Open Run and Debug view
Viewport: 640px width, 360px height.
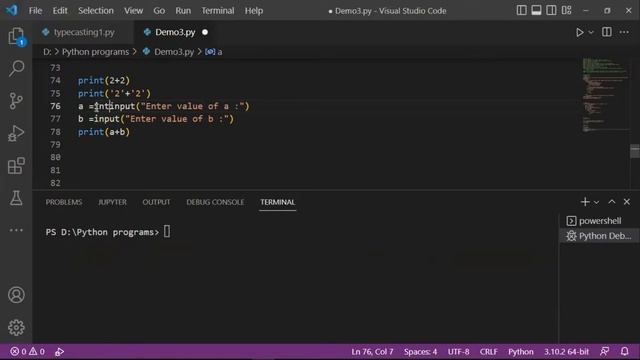[16, 133]
